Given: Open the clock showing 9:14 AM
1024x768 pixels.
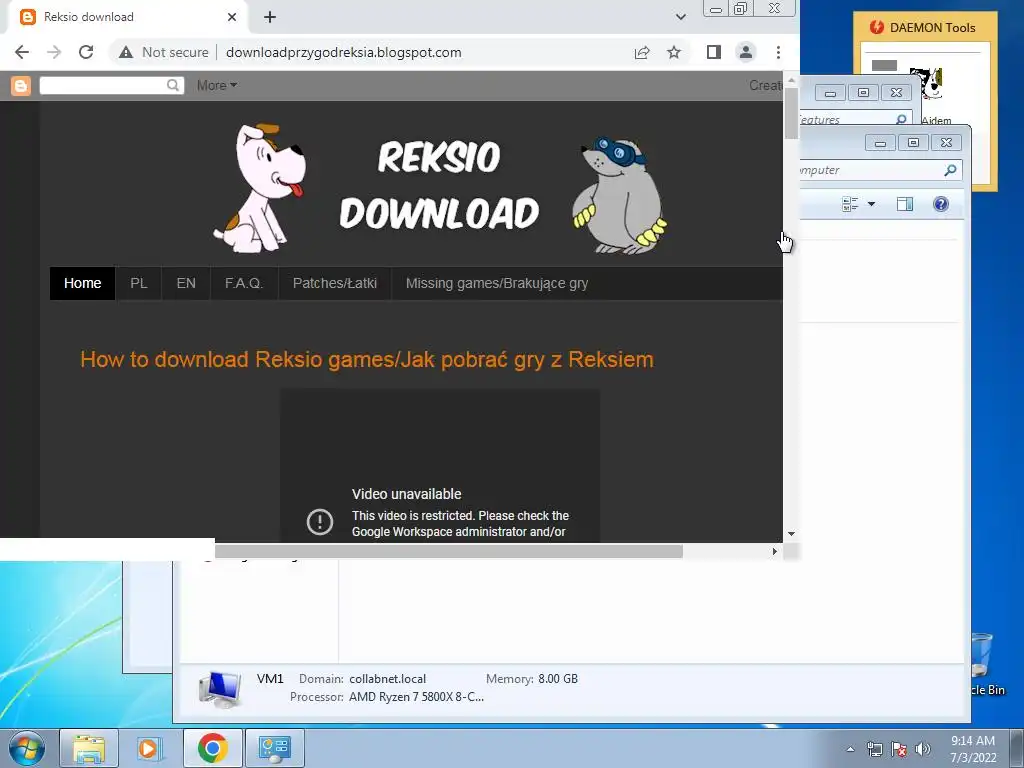Looking at the screenshot, I should tap(972, 749).
